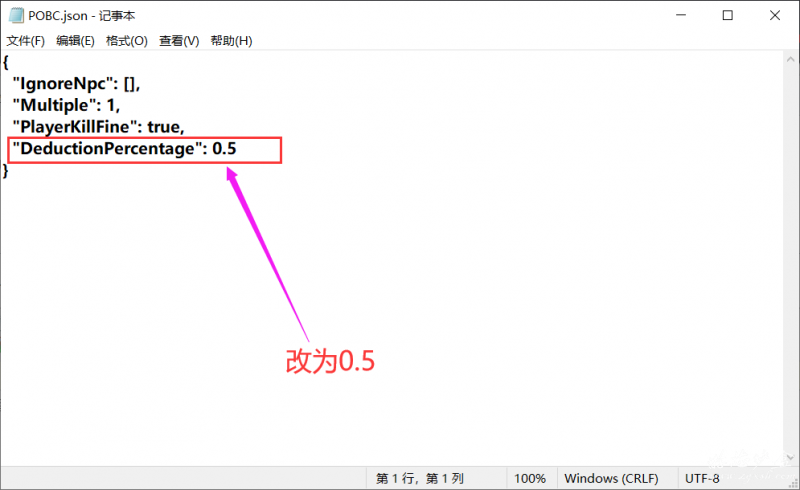Open the 帮助(H) menu
This screenshot has height=490, width=800.
(231, 41)
